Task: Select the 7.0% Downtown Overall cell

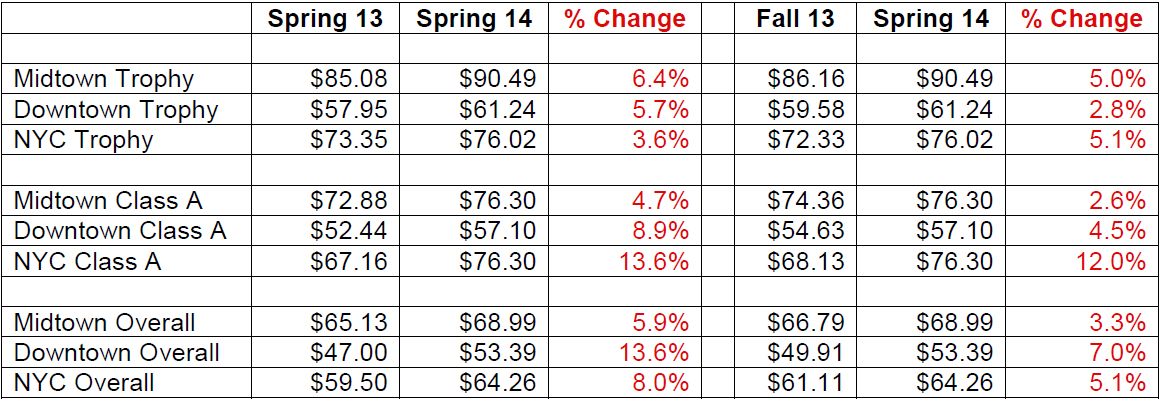Action: tap(1117, 352)
